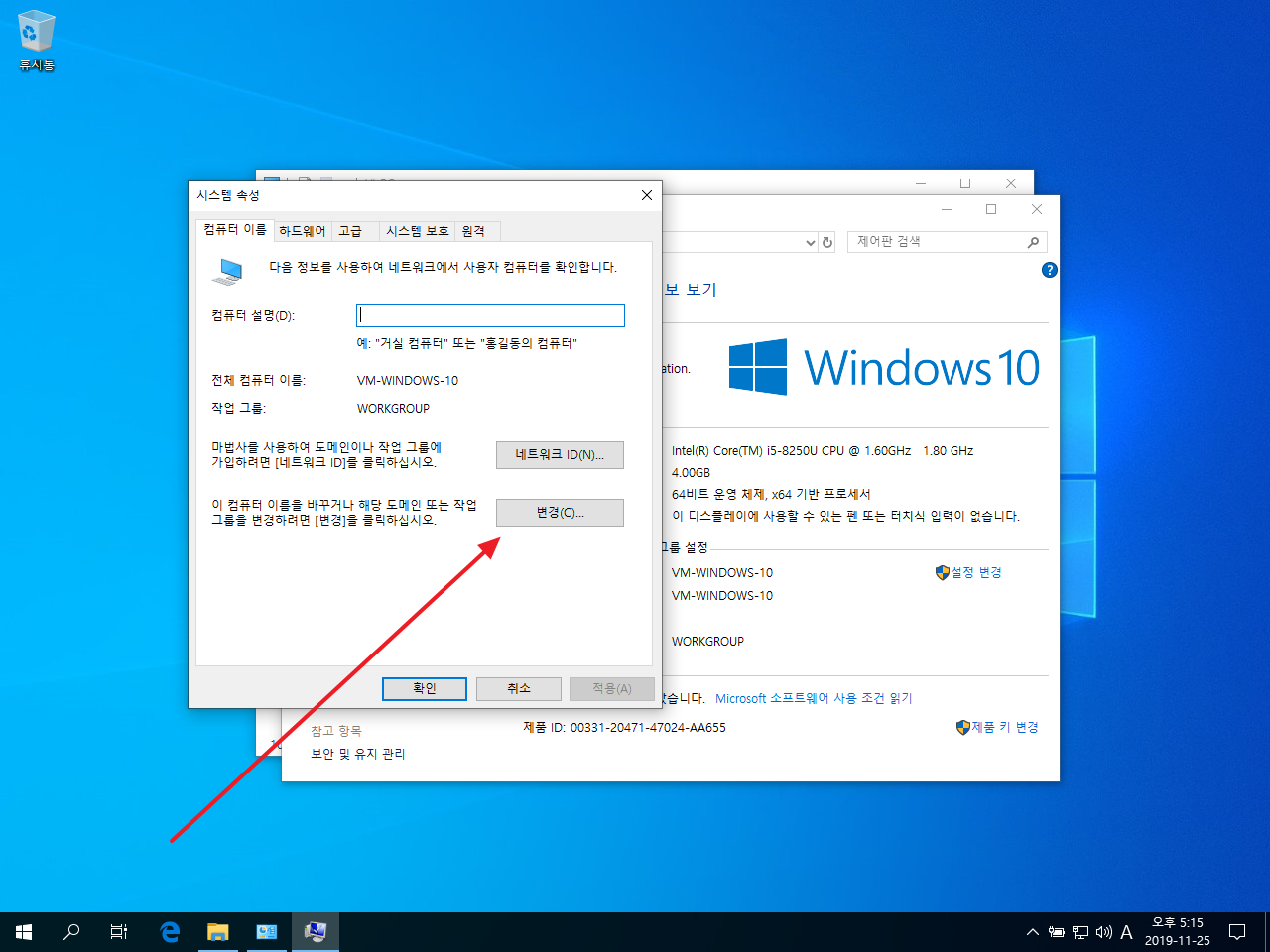The image size is (1270, 952).
Task: Click the refresh arrow beside the address bar
Action: pos(827,241)
